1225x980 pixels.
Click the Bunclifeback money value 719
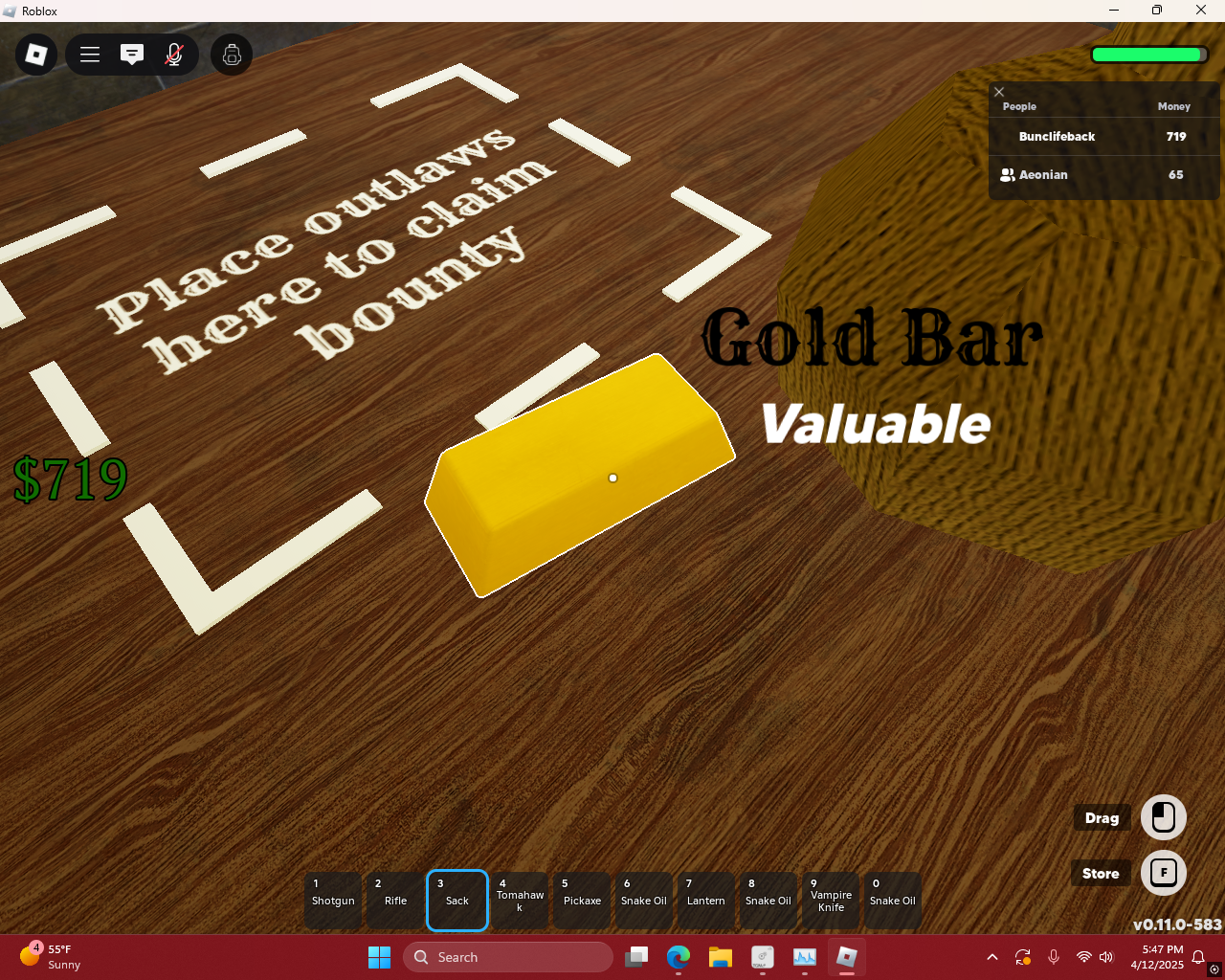1176,137
